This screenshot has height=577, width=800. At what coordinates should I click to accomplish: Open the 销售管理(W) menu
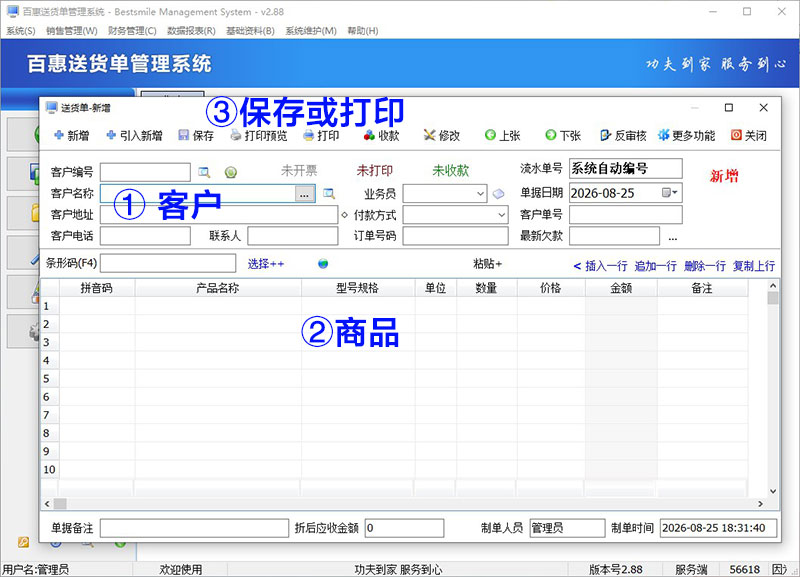click(71, 31)
